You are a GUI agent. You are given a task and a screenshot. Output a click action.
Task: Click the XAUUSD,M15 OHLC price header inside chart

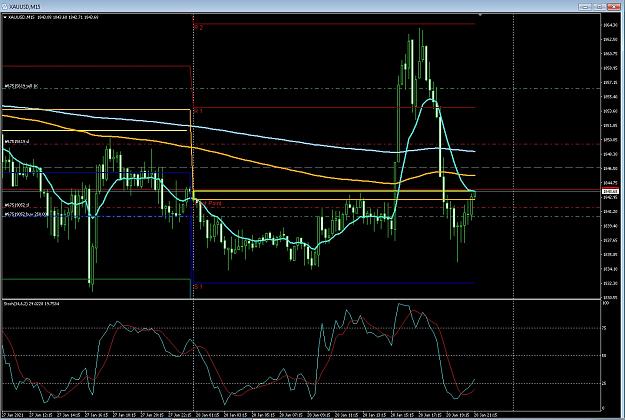pyautogui.click(x=53, y=17)
